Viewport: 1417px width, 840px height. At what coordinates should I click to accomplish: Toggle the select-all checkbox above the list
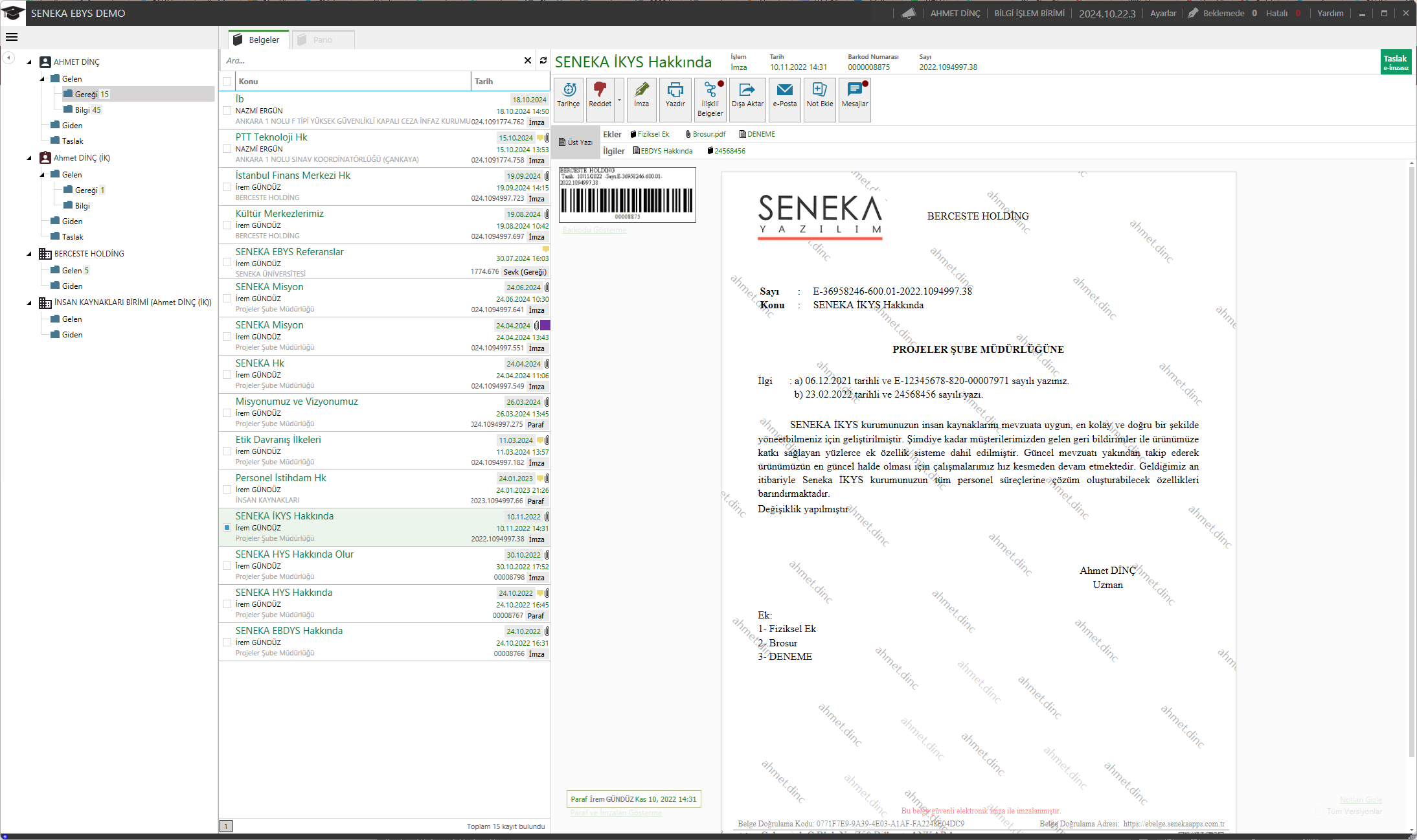click(x=227, y=81)
